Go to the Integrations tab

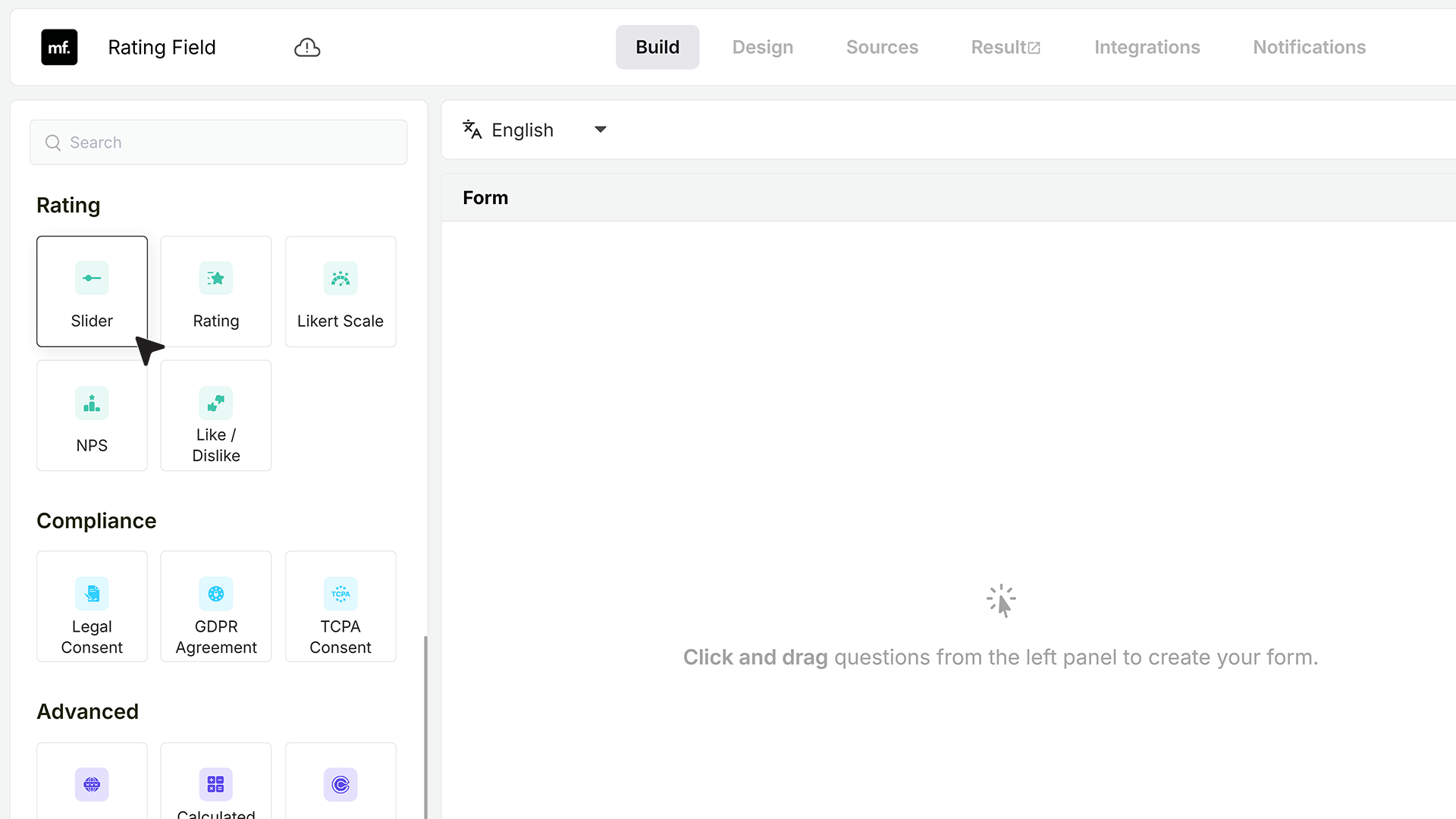[x=1147, y=47]
